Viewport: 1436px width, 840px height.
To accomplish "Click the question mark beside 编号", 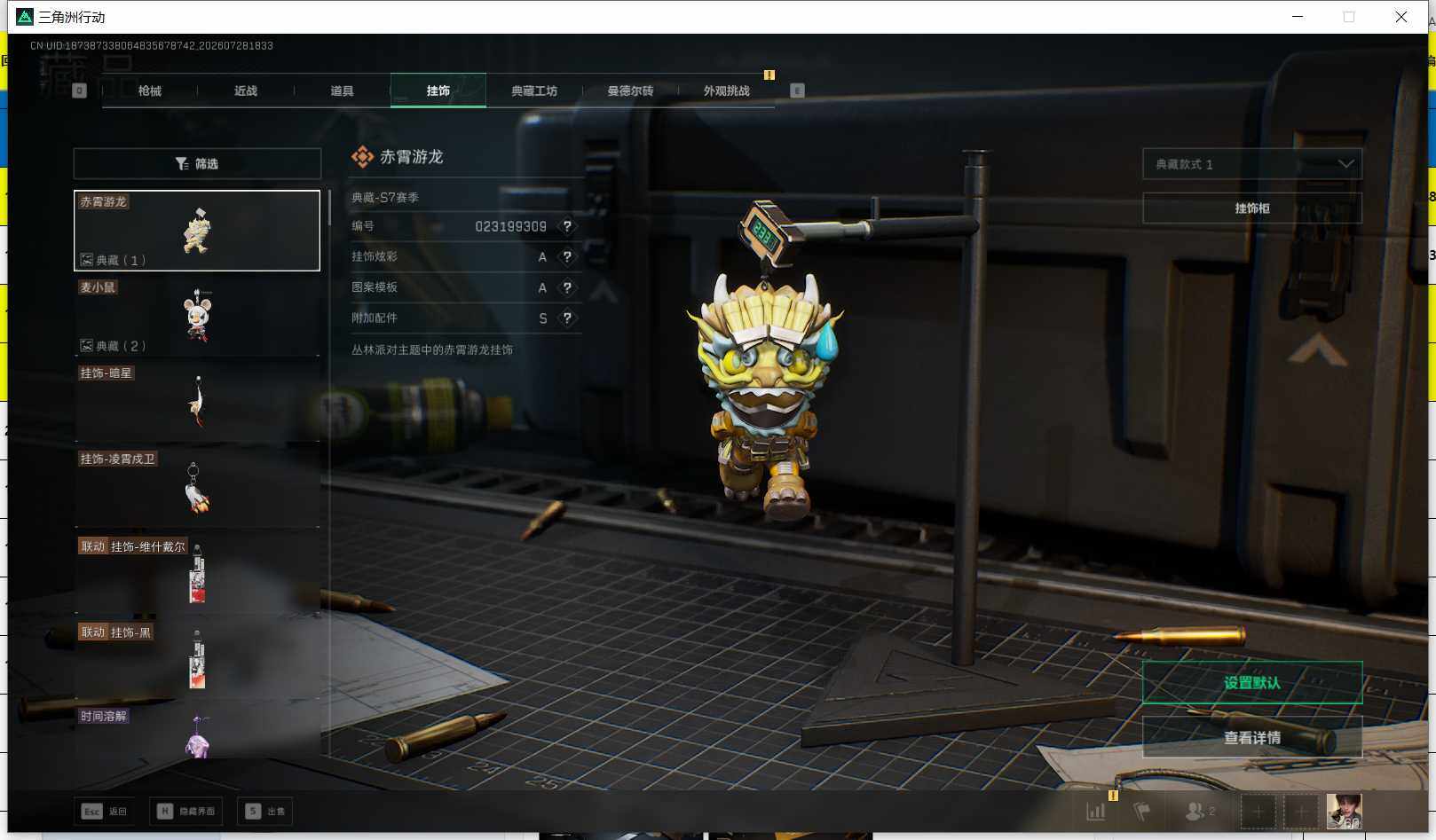I will pos(567,226).
